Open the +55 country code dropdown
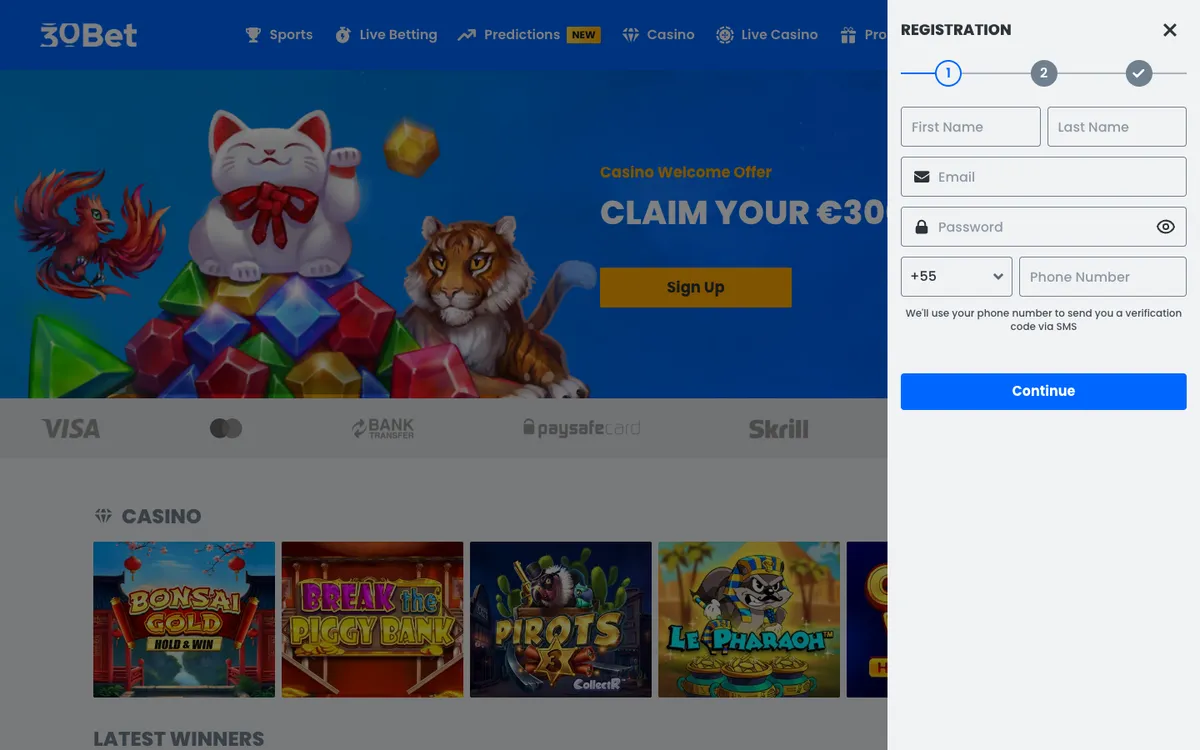 click(957, 277)
